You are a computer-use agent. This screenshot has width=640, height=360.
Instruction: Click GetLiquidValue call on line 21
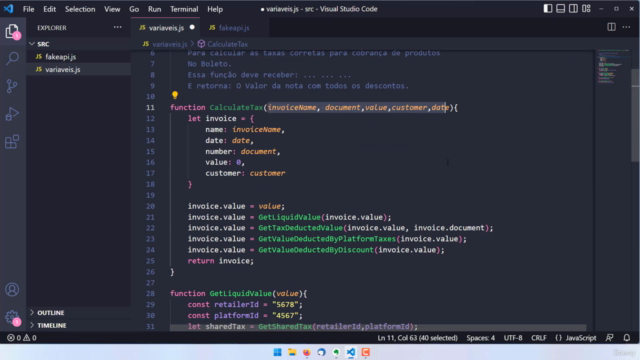(289, 217)
